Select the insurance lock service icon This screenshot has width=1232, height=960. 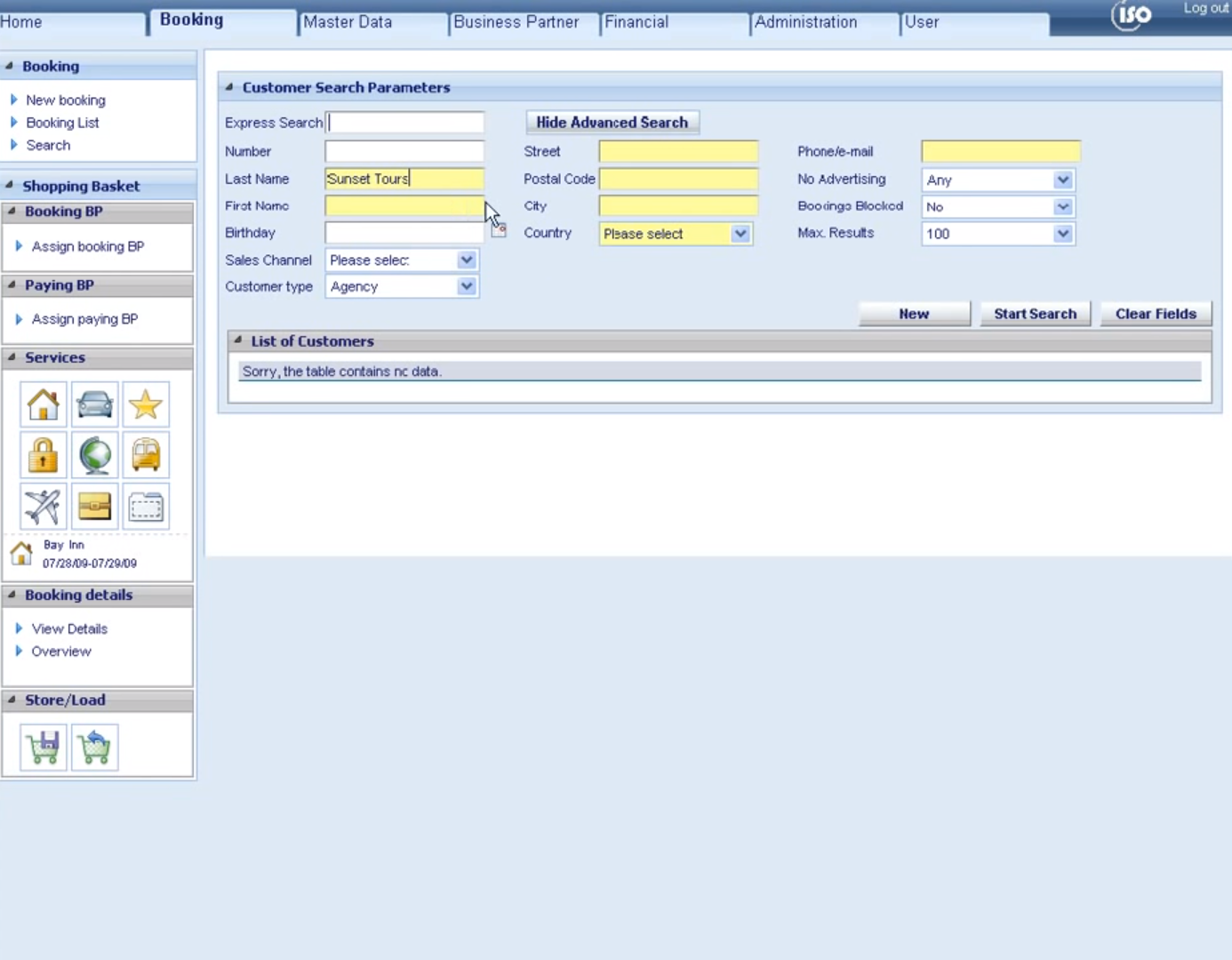(x=42, y=454)
